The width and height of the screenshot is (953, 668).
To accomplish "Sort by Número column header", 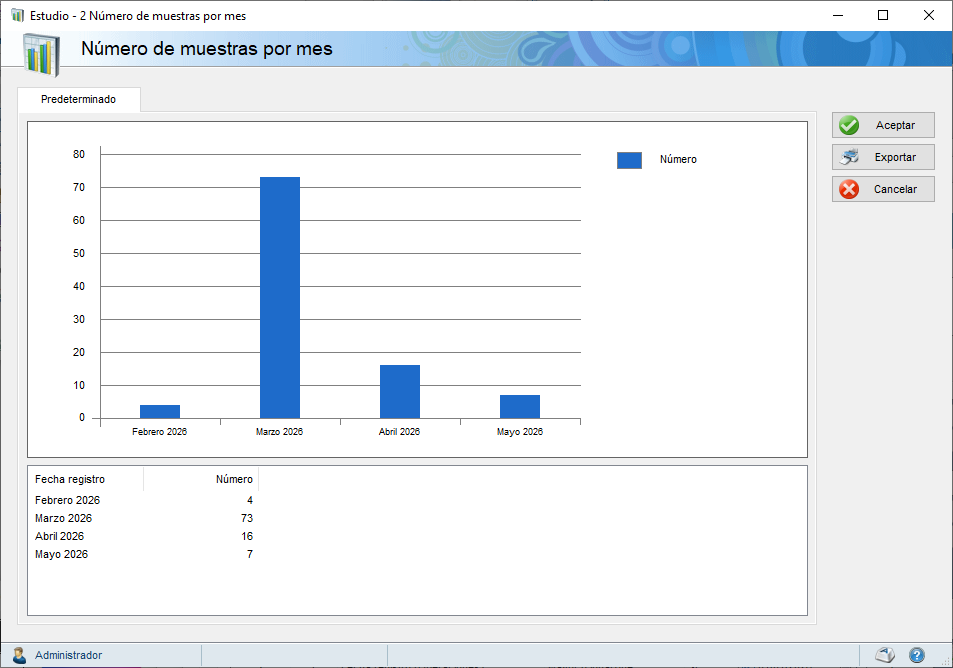I will (201, 479).
